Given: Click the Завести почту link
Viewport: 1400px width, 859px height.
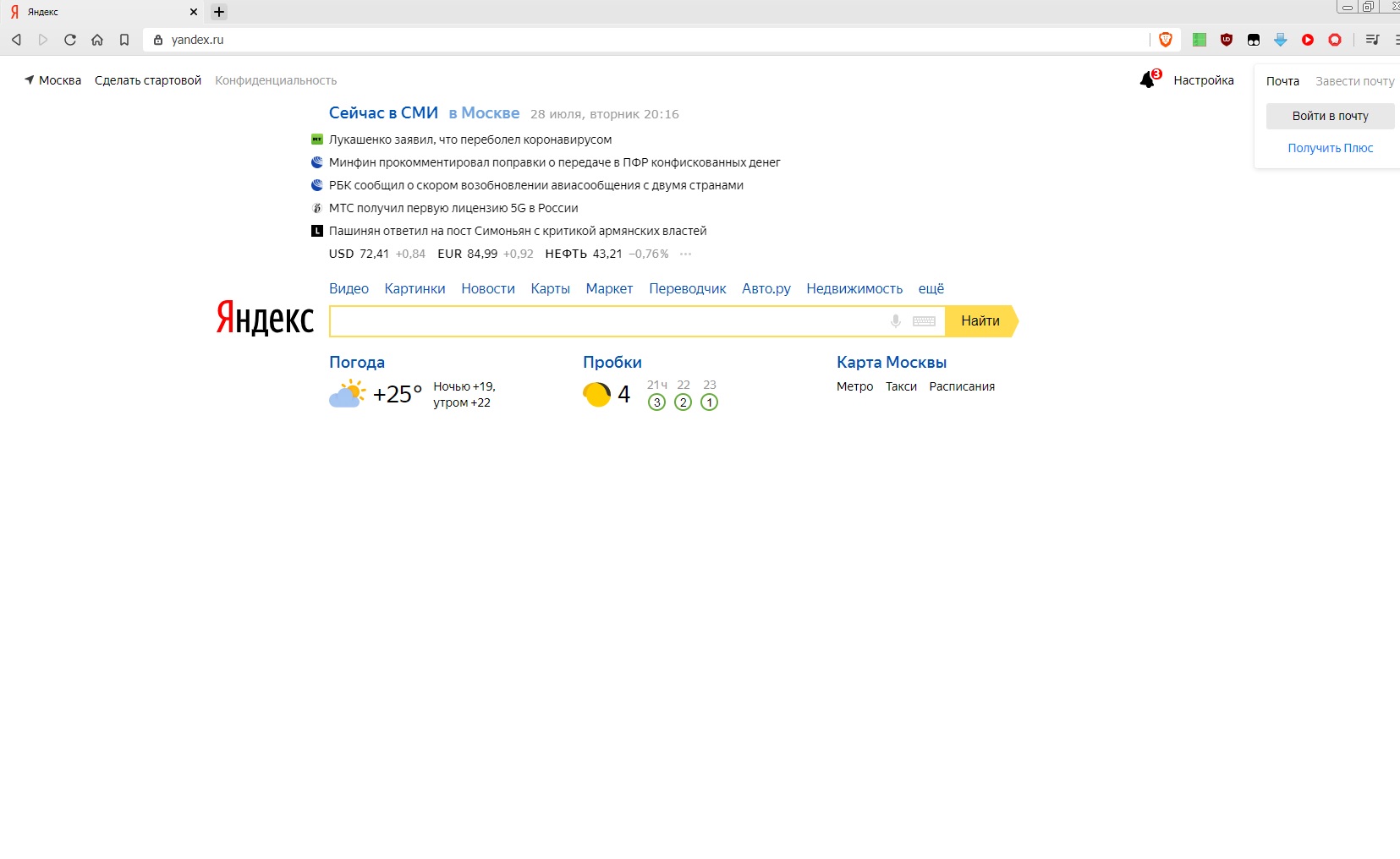Looking at the screenshot, I should point(1355,81).
